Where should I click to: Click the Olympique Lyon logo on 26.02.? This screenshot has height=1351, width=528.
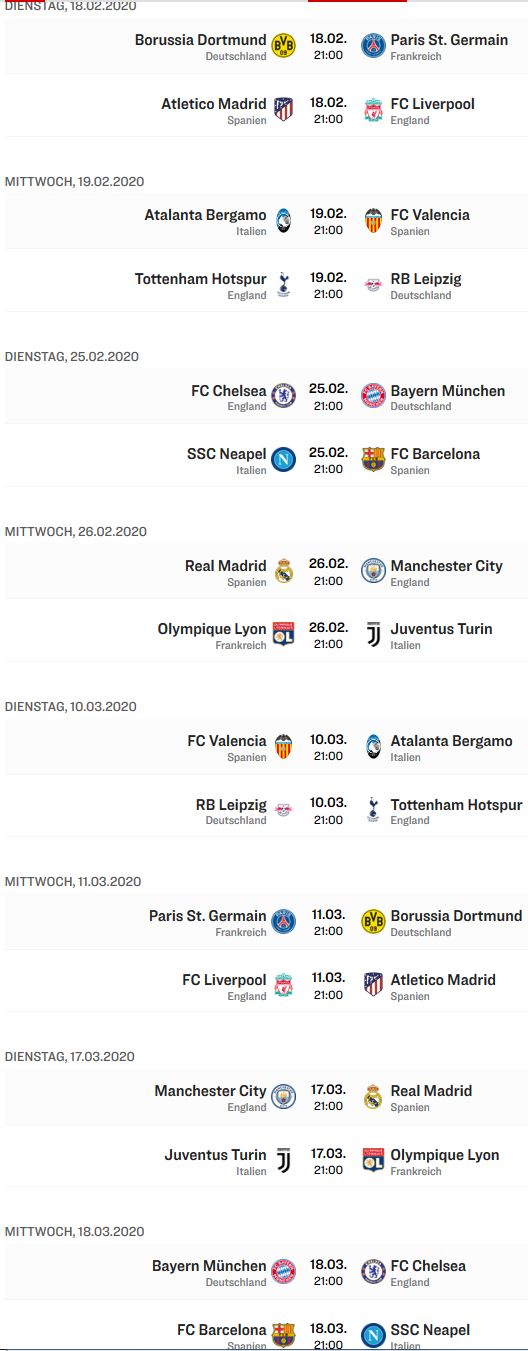pyautogui.click(x=284, y=634)
